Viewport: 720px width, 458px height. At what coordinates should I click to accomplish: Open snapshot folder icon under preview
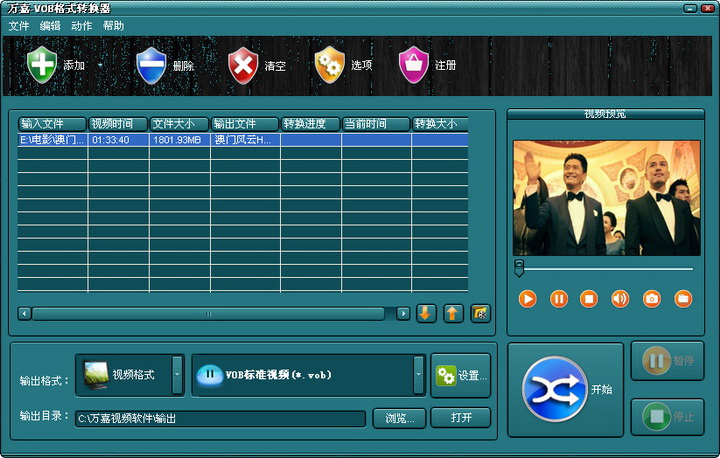point(683,299)
